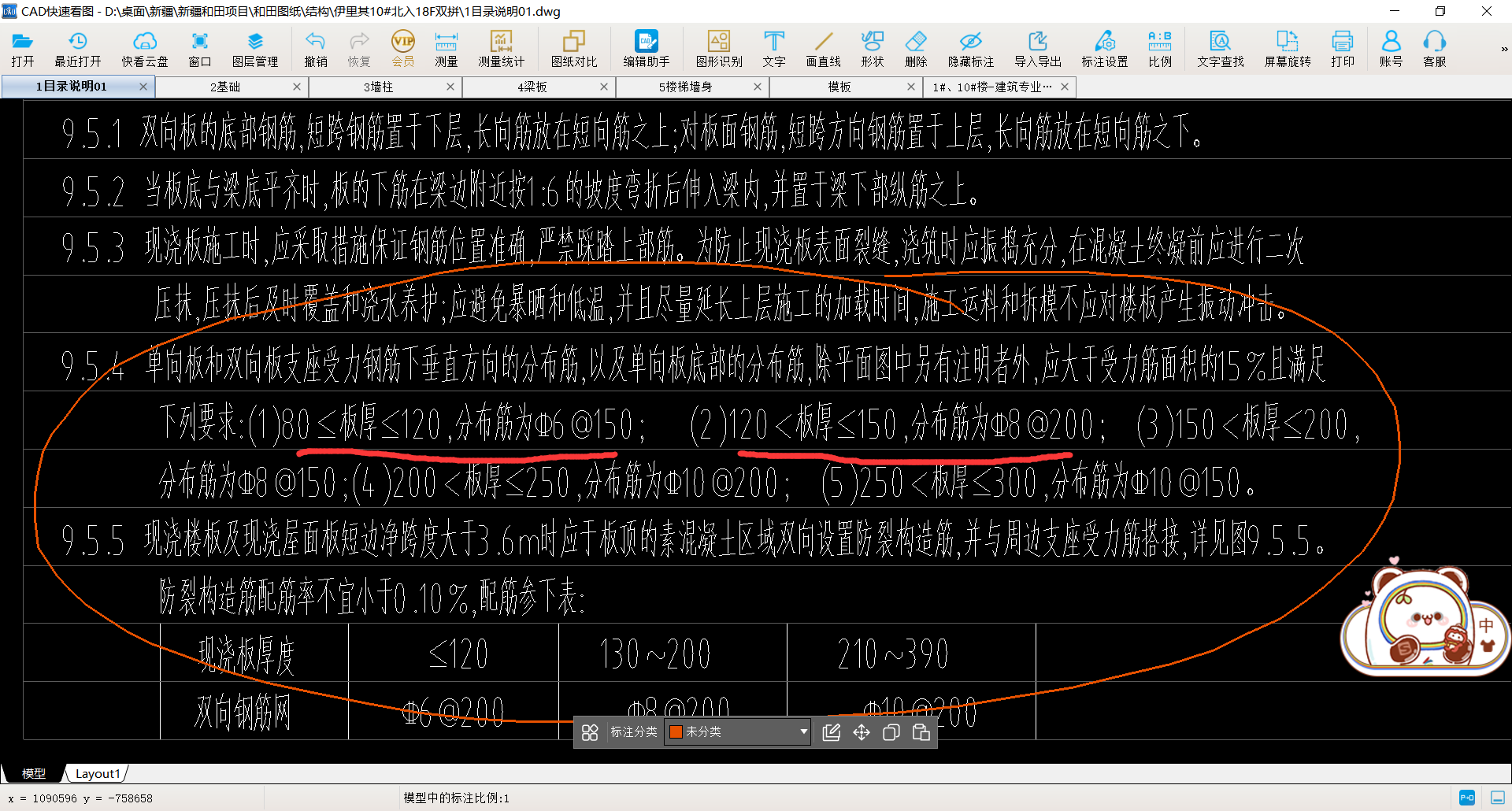Open 快看云盘 cloud drive
This screenshot has width=1512, height=811.
(145, 49)
